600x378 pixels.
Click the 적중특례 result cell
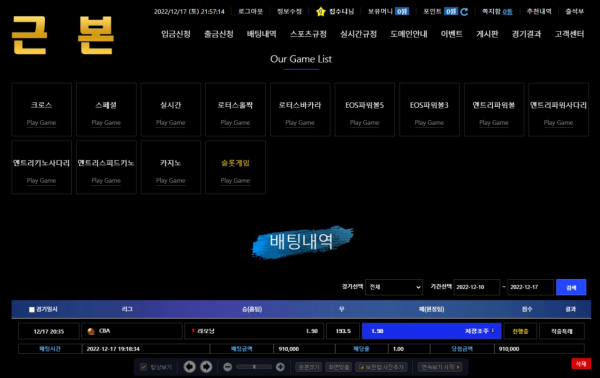pos(562,331)
